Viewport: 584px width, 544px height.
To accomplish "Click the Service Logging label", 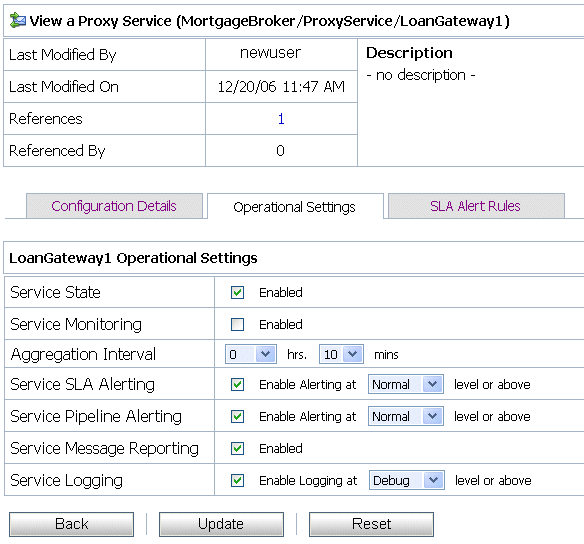I will [66, 480].
